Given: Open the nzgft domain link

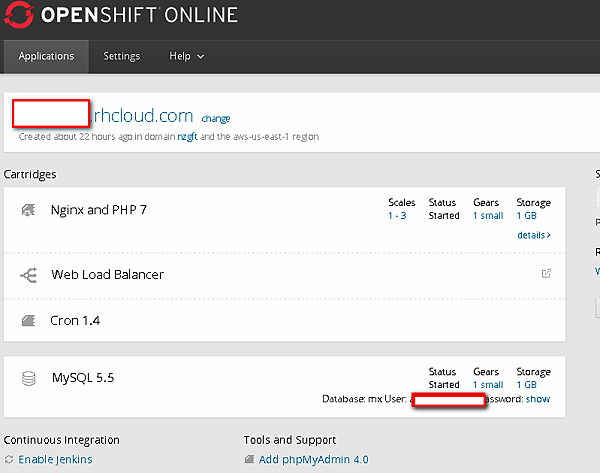Looking at the screenshot, I should (187, 137).
